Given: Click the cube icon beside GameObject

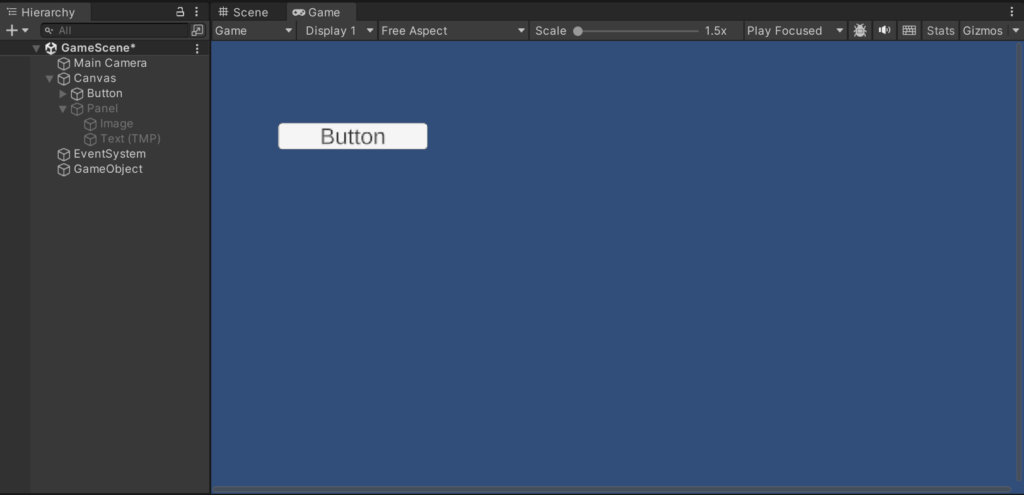Looking at the screenshot, I should [x=63, y=169].
